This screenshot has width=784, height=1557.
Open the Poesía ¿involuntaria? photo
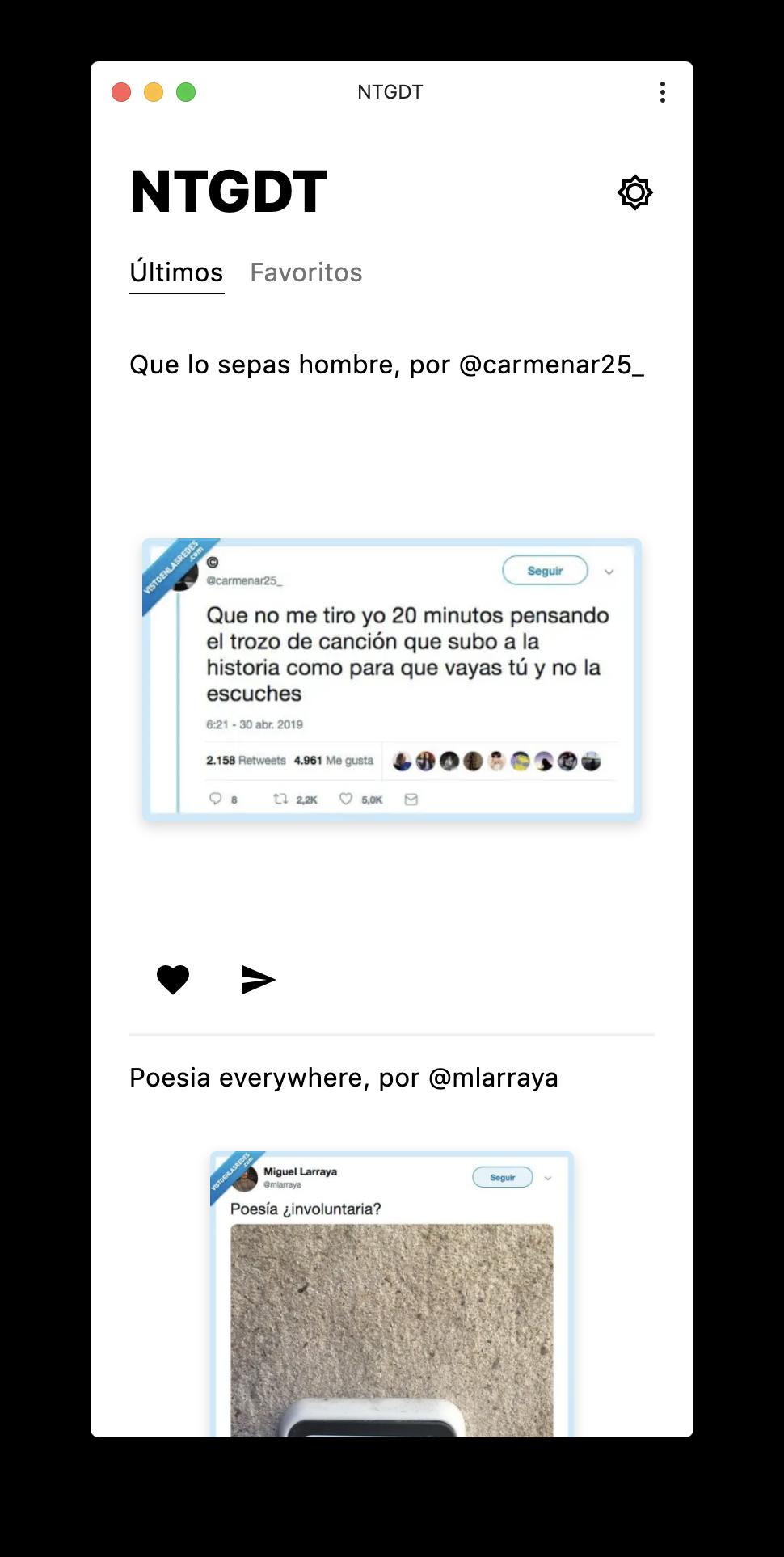click(392, 1331)
